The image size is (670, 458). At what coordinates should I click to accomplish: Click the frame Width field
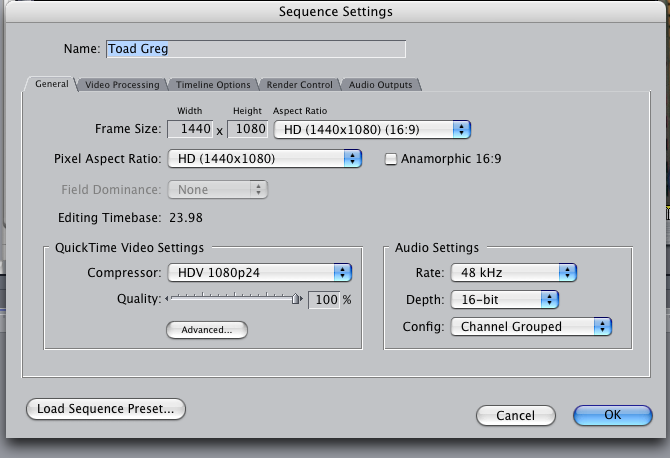coord(190,129)
